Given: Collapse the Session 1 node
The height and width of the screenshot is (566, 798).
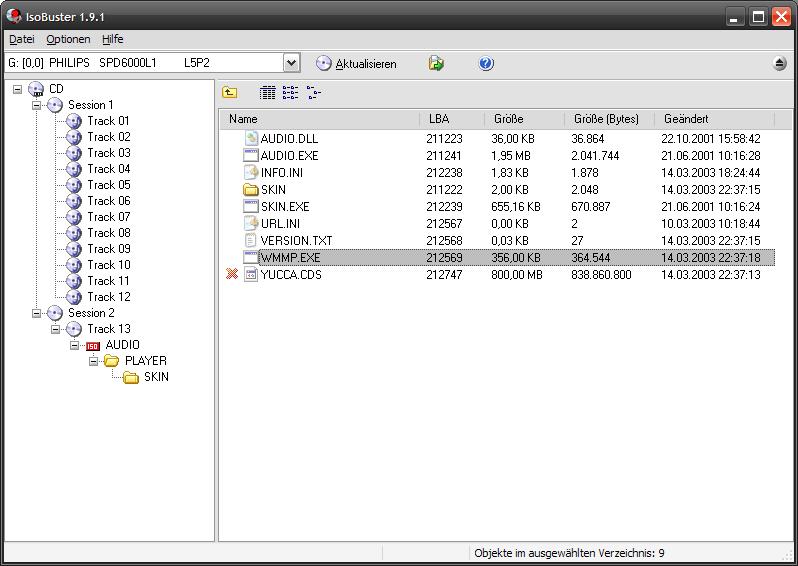Looking at the screenshot, I should click(x=37, y=105).
